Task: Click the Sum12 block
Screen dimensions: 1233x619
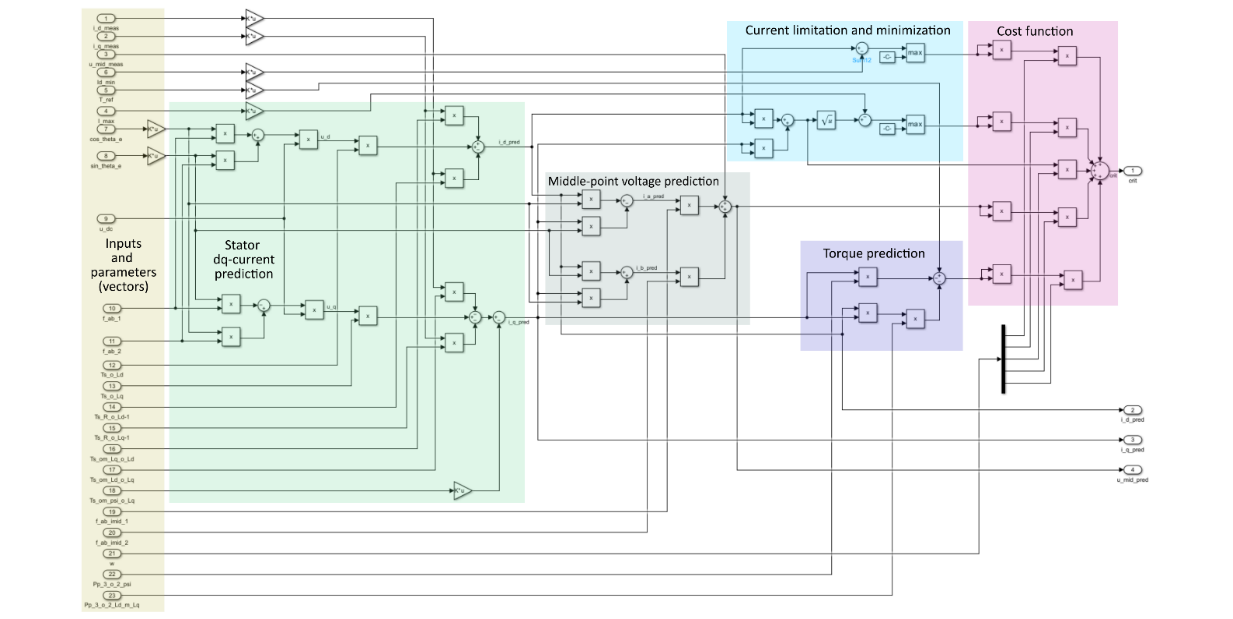Action: click(x=861, y=49)
